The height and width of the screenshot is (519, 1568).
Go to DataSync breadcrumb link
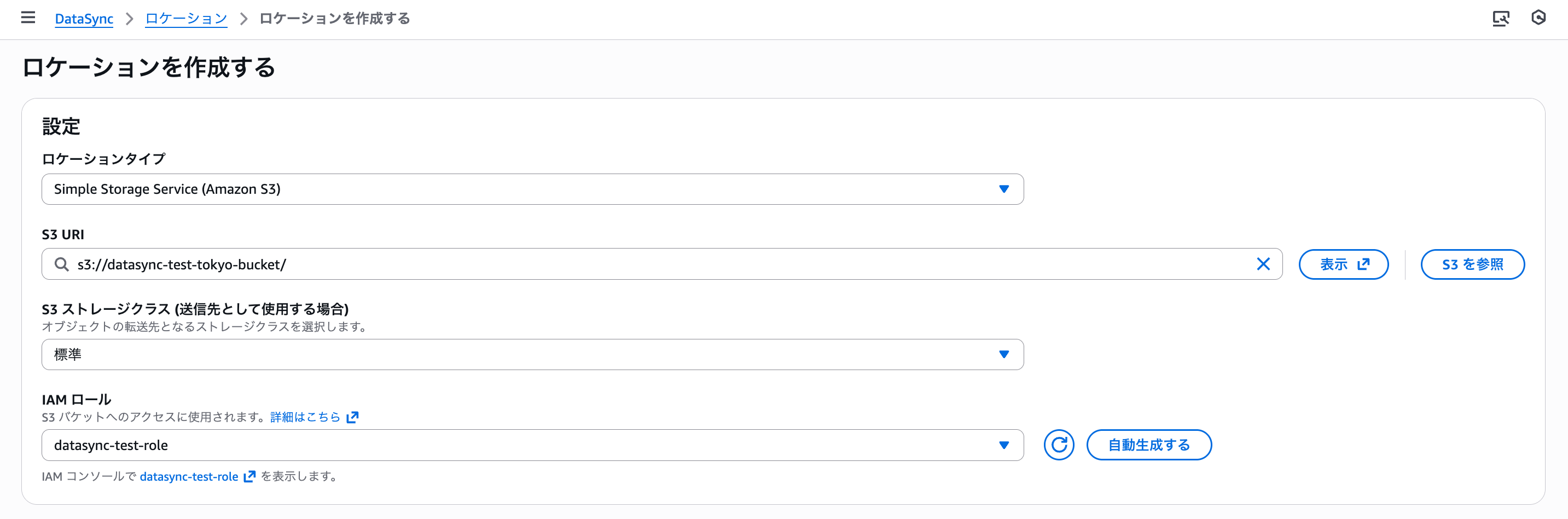coord(84,19)
